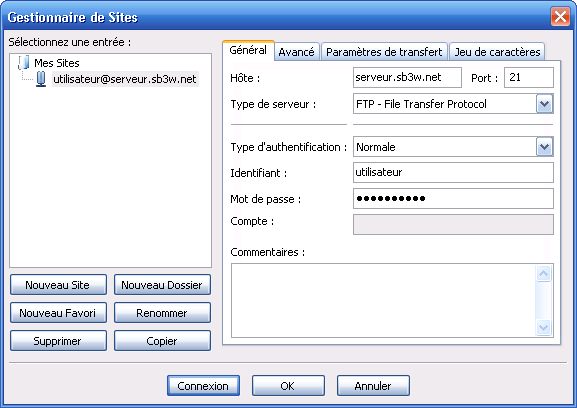Click the Nouveau Favori button
This screenshot has height=408, width=577.
point(59,313)
